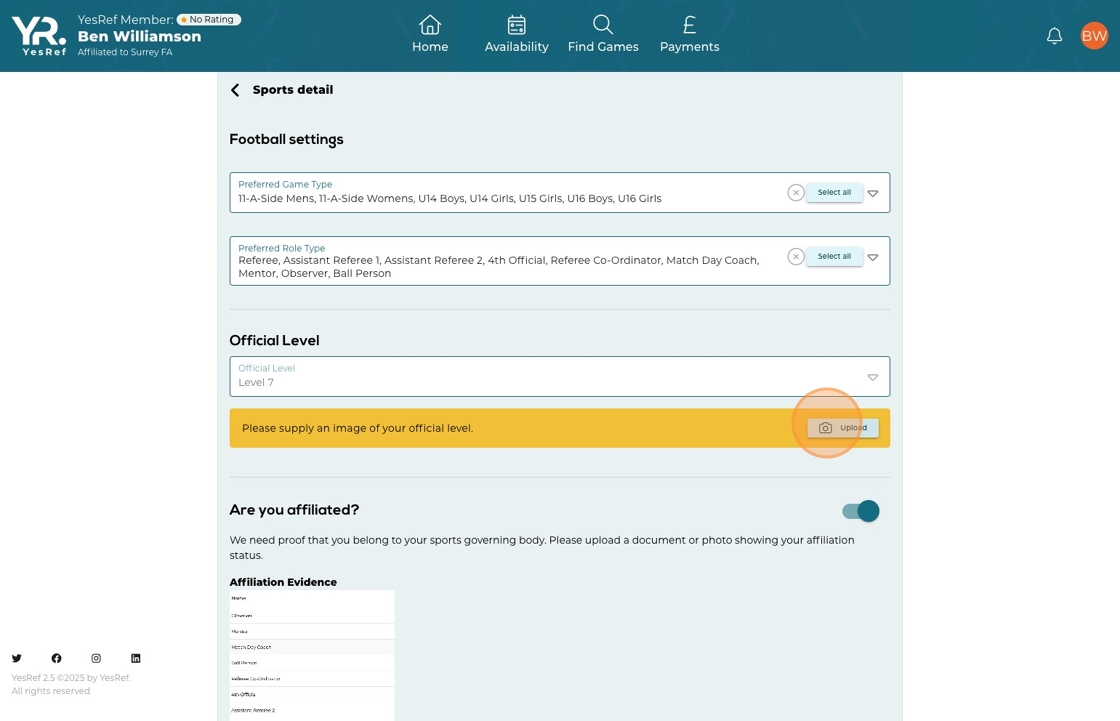1120x721 pixels.
Task: Expand the Preferred Game Type dropdown
Action: (x=873, y=193)
